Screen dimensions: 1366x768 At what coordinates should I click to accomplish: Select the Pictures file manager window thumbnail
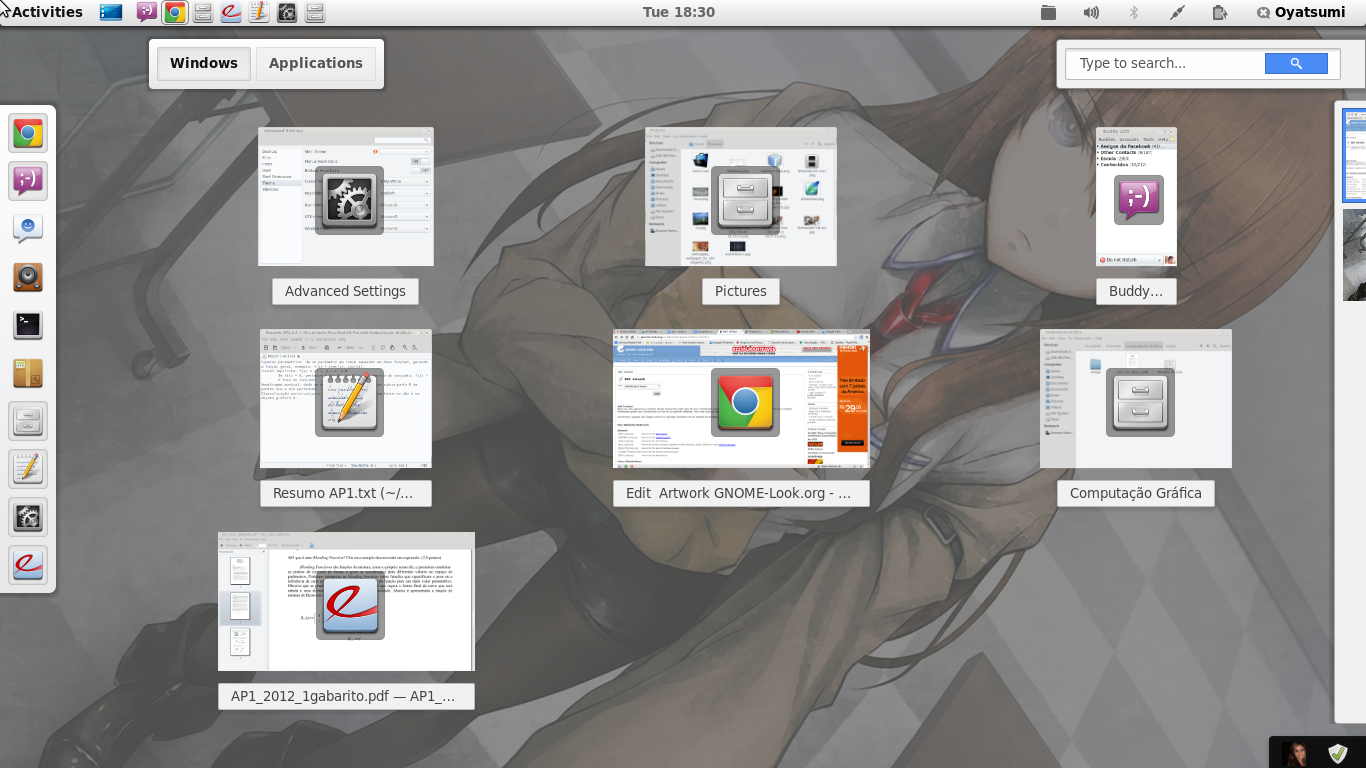[741, 196]
